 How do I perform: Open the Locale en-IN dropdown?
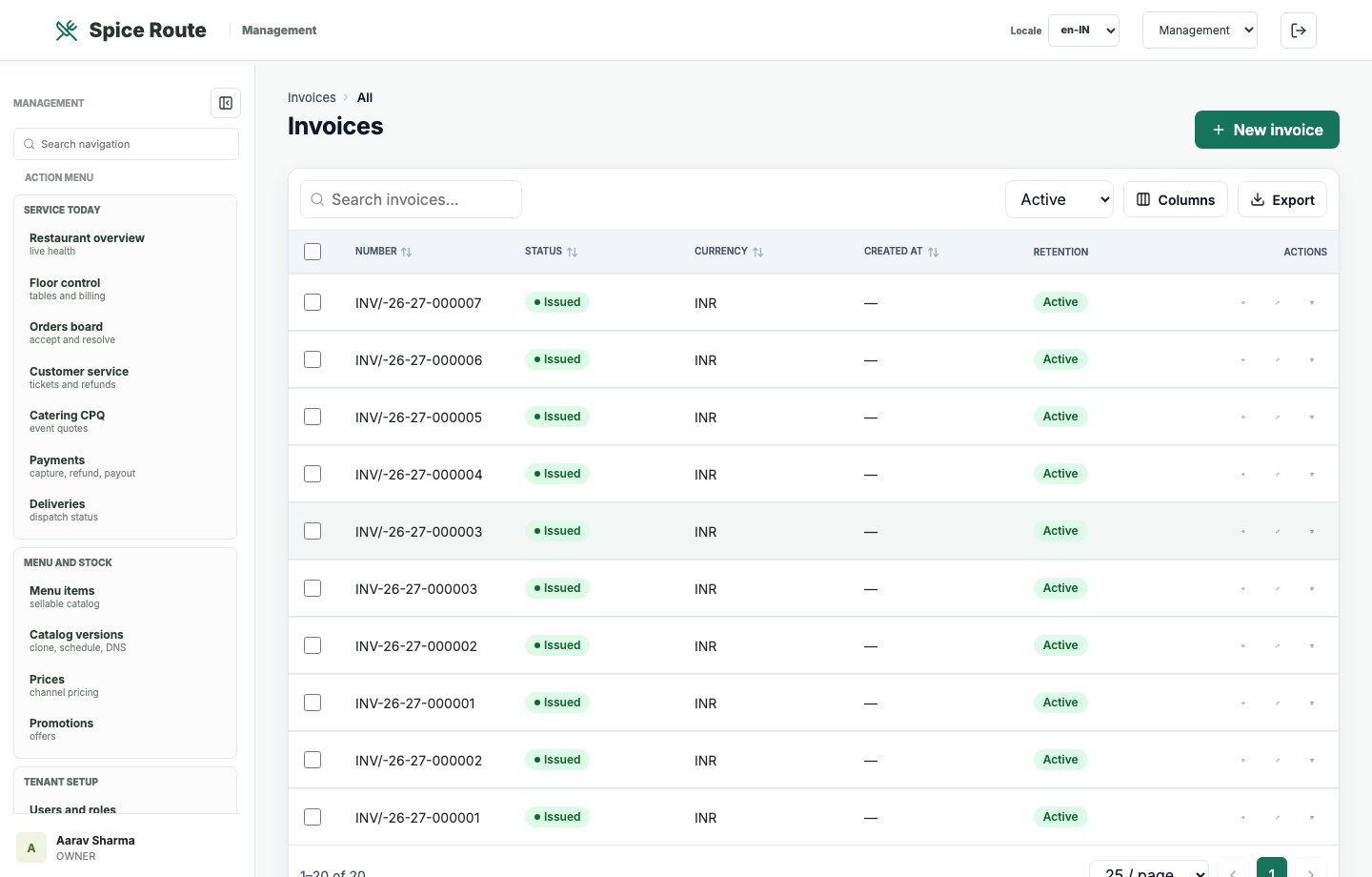coord(1083,31)
